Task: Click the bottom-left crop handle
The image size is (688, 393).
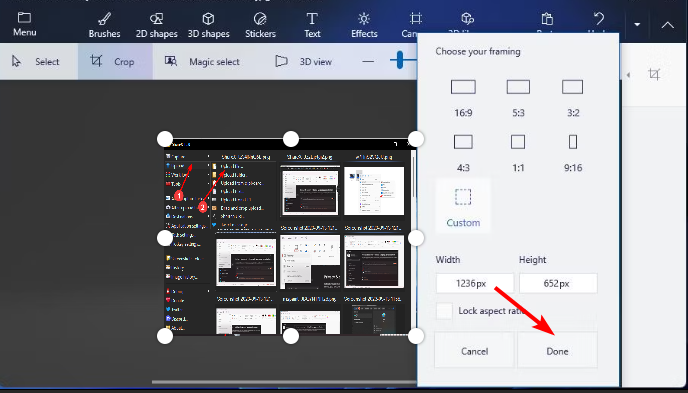Action: pyautogui.click(x=165, y=336)
